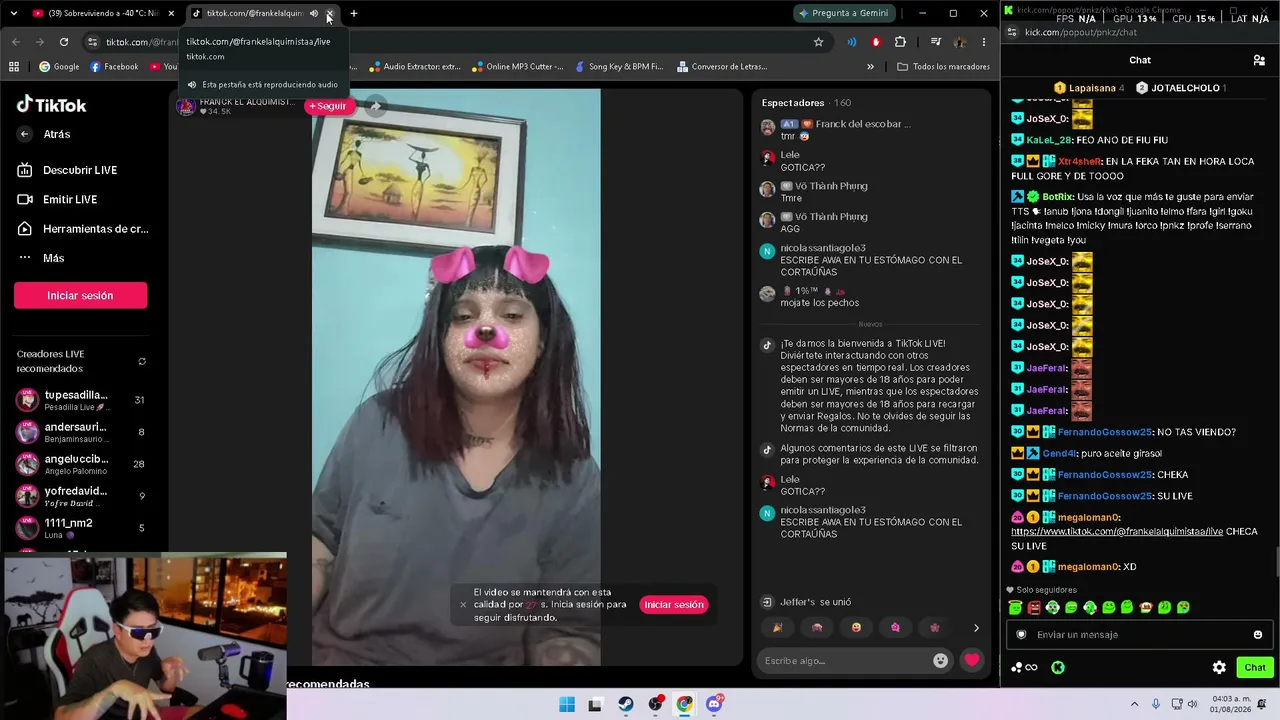Open the Song Key & BPM Finder bookmark
This screenshot has height=720, width=1280.
619,67
